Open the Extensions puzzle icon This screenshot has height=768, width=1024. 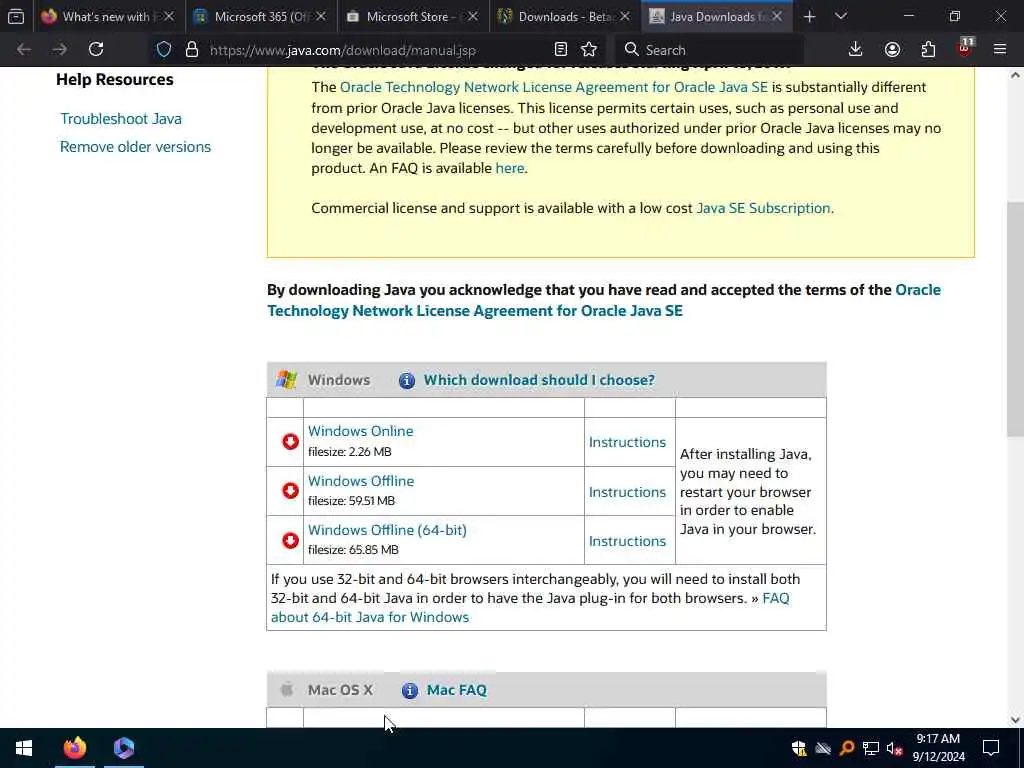pos(928,49)
